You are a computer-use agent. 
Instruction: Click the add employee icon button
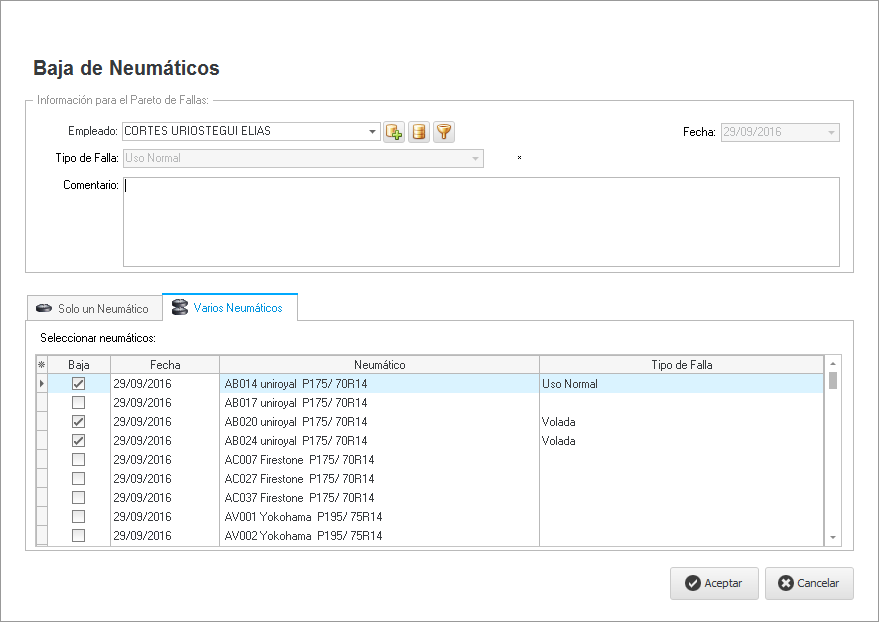(394, 132)
